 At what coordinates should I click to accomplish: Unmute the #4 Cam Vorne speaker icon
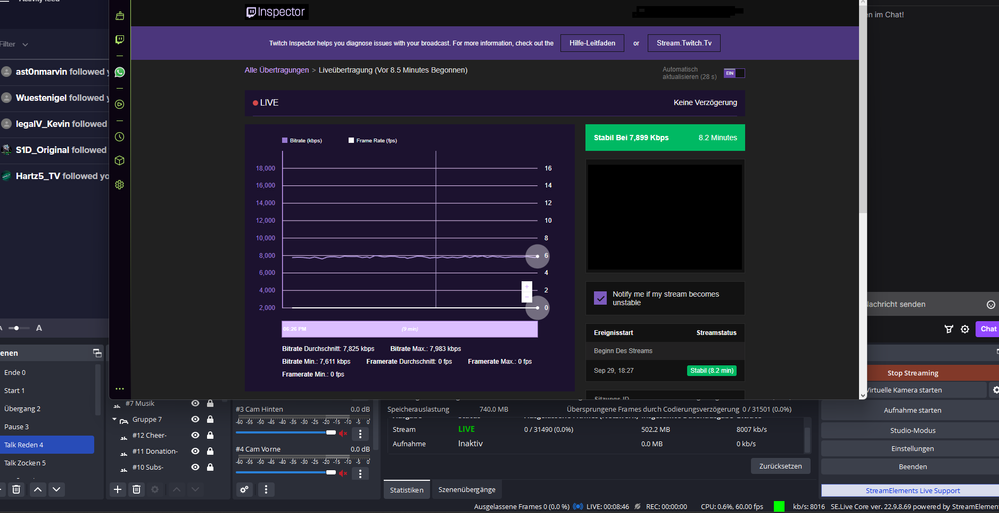pos(343,473)
